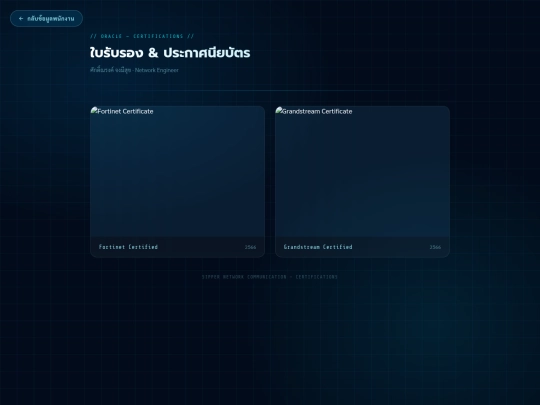Click the left arrow icon in back button

click(x=21, y=19)
